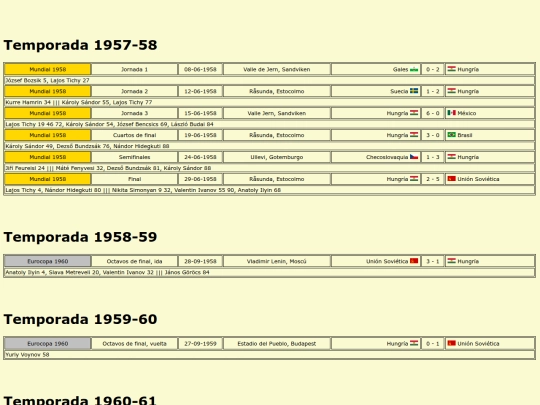Click the Jornada 3 cell
The image size is (540, 405).
[x=134, y=113]
